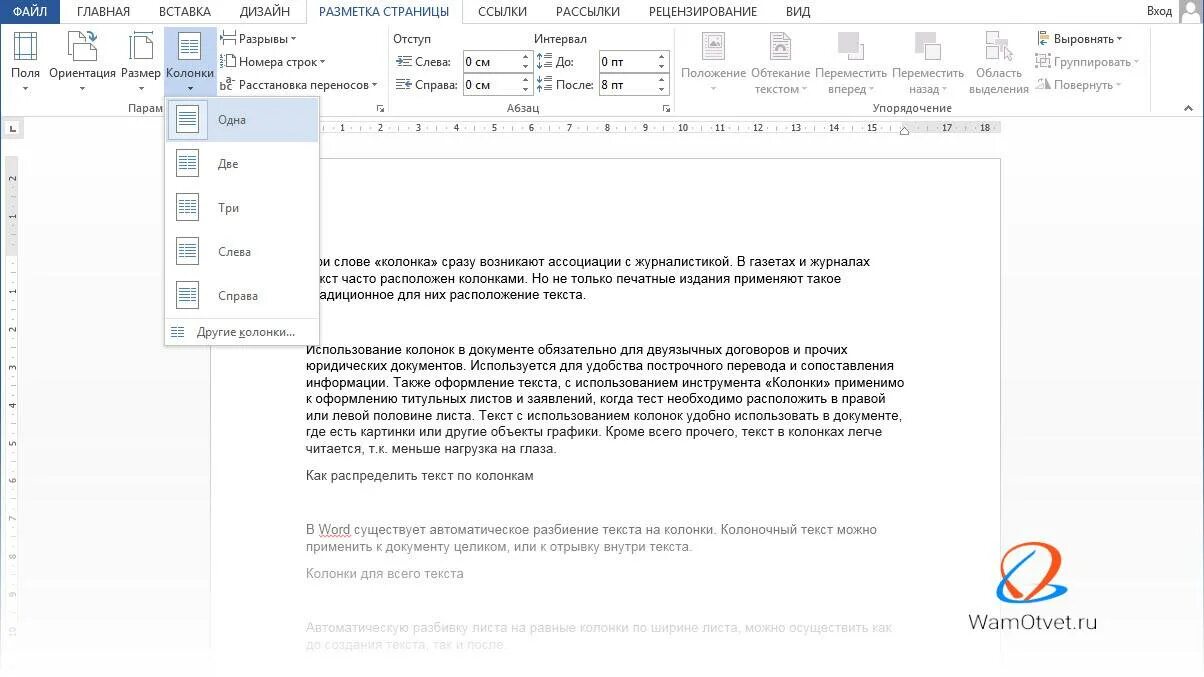Click the heading Как распределить текст по колонкам
Screen dimensions: 1204x677
(420, 476)
